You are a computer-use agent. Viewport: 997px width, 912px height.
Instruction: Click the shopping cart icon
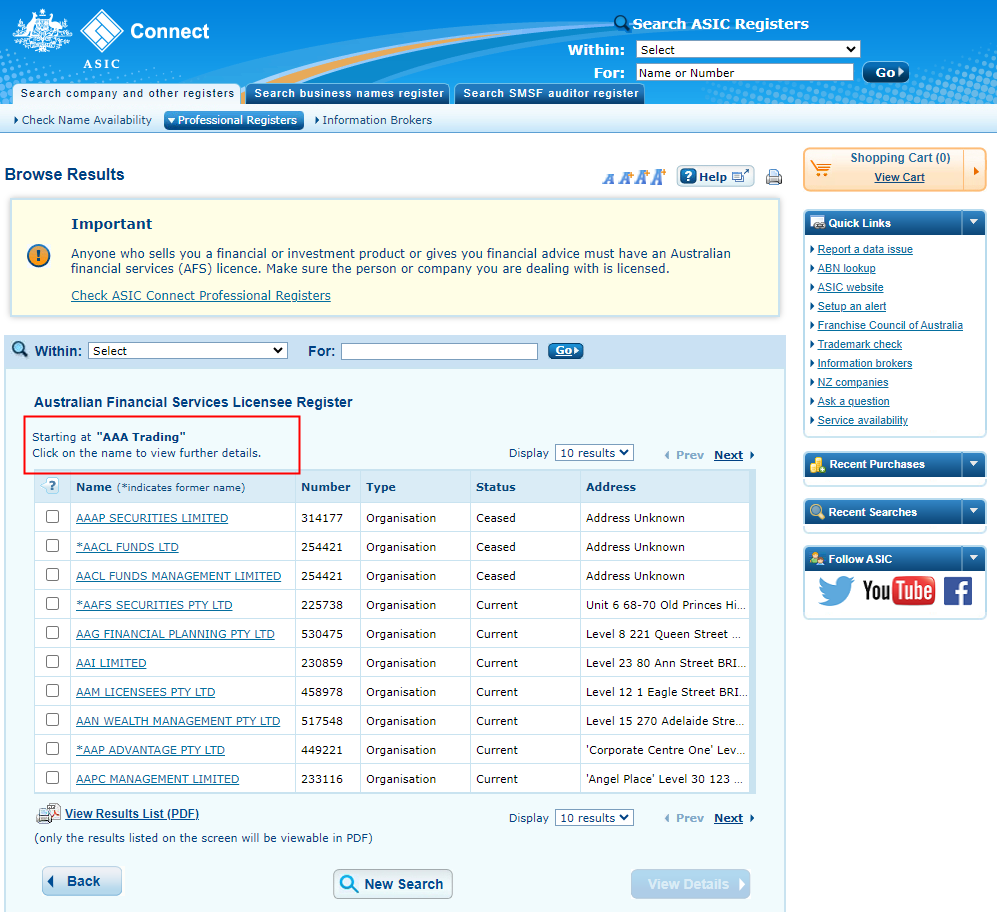tap(821, 169)
